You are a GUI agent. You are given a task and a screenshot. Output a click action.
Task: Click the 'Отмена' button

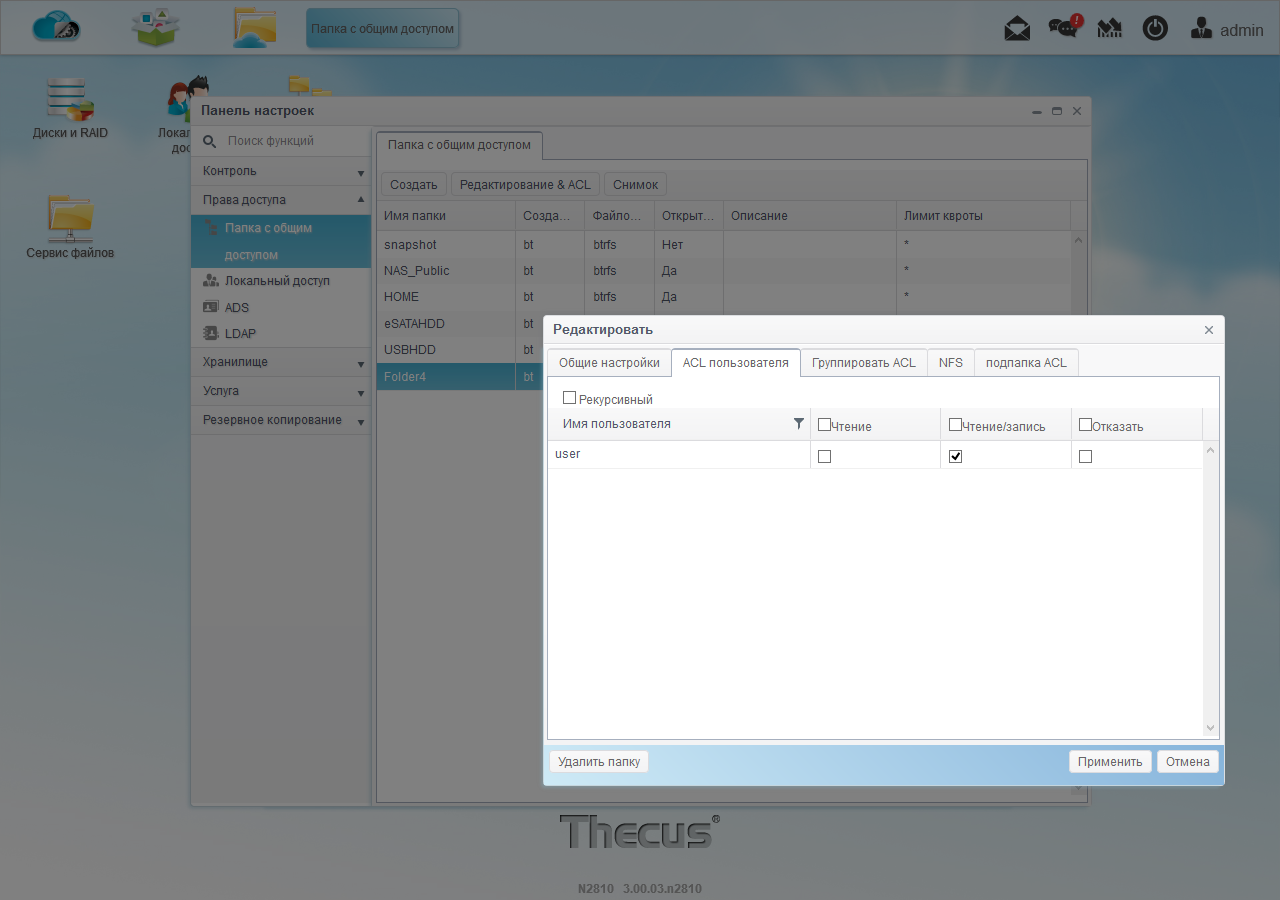tap(1188, 762)
